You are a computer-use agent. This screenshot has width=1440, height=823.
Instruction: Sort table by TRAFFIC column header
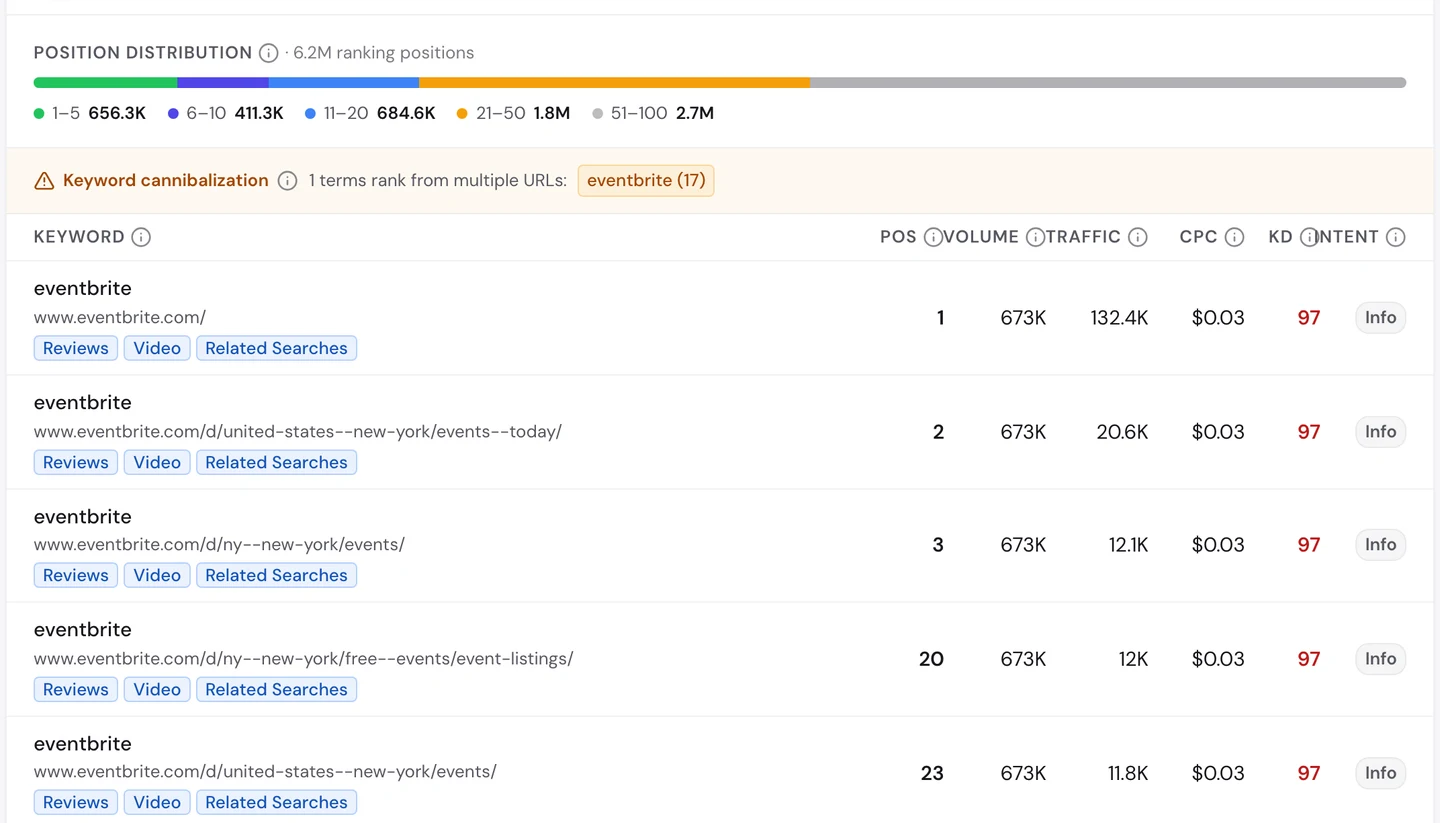[x=1084, y=237]
